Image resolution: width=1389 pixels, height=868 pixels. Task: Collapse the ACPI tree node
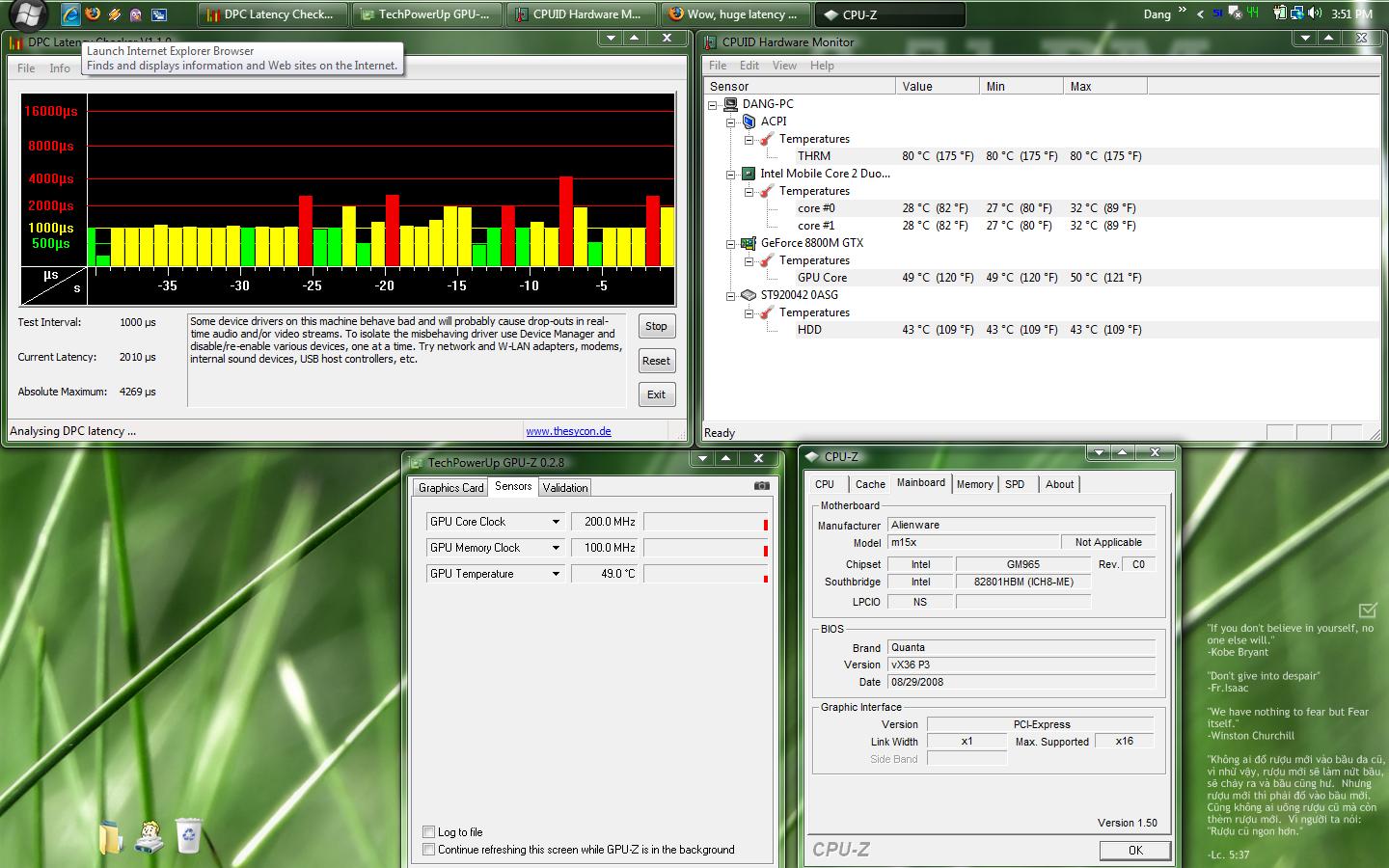(x=731, y=122)
